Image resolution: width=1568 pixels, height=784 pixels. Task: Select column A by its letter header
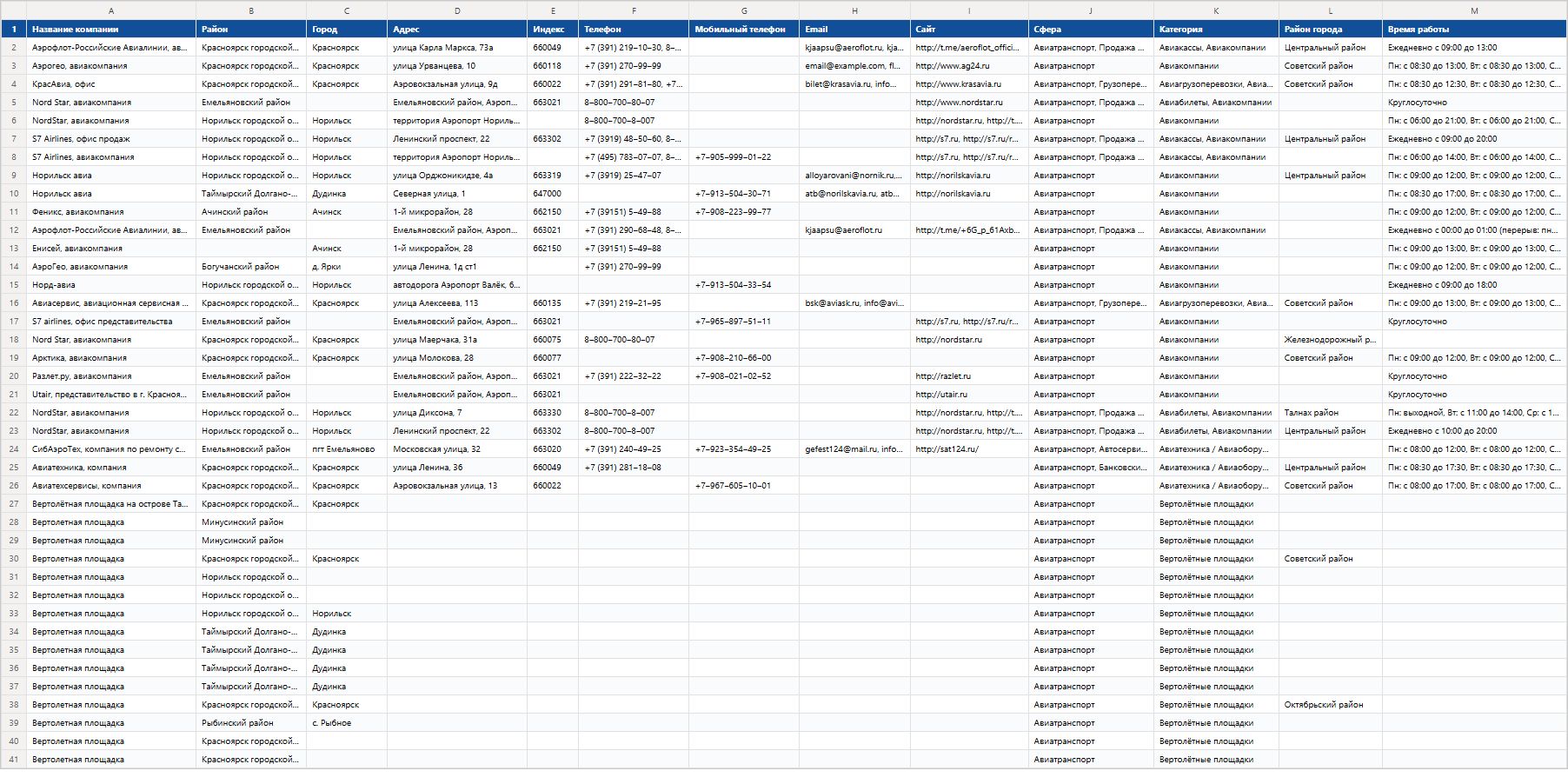pos(111,10)
